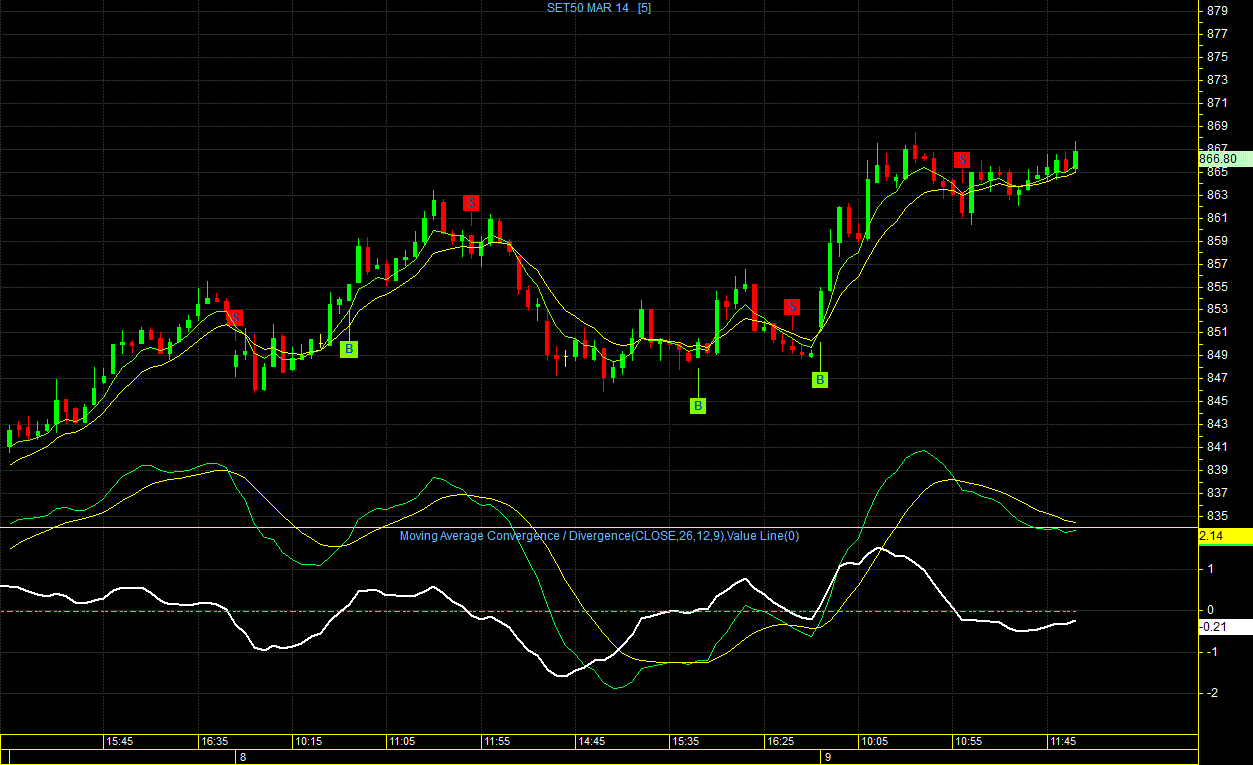Click the 10:05 time axis label
The width and height of the screenshot is (1253, 765).
(x=874, y=742)
